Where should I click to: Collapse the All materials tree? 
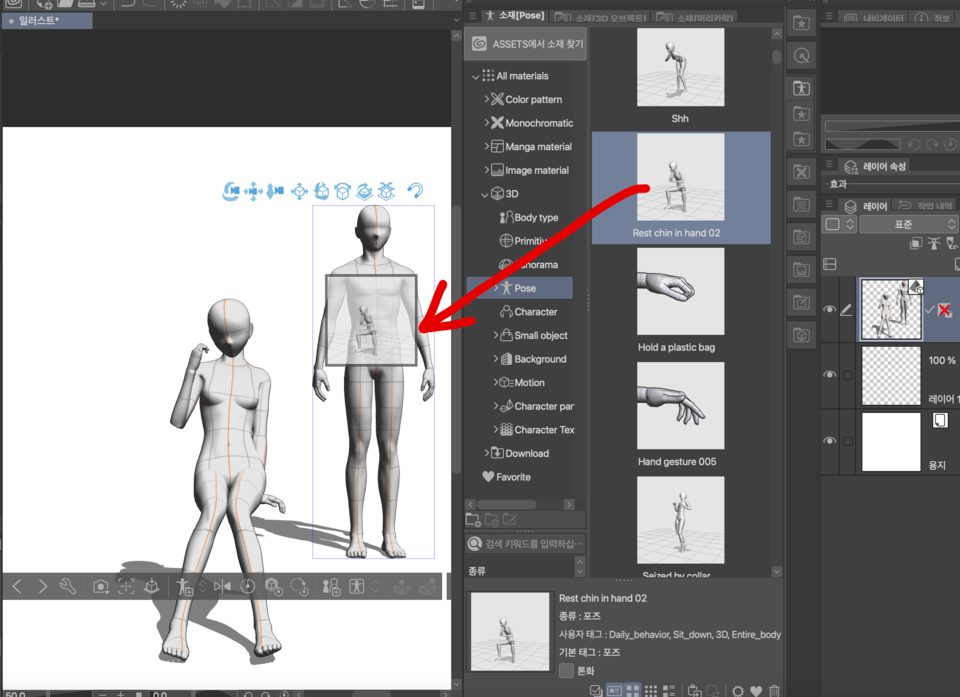(475, 77)
